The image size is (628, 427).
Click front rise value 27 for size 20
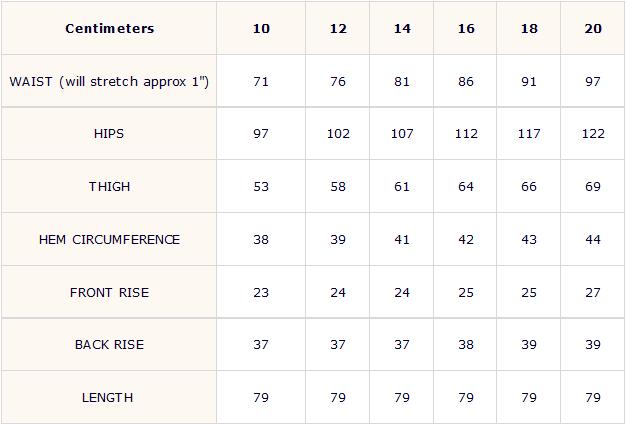[593, 292]
